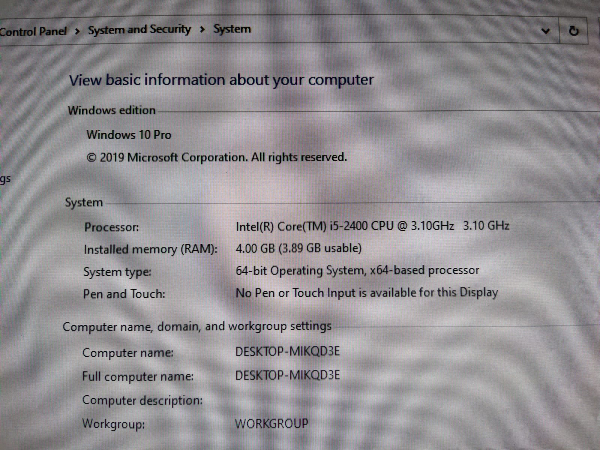Image resolution: width=600 pixels, height=450 pixels.
Task: Select the Intel Core i5-2400 processor value
Action: click(x=372, y=226)
